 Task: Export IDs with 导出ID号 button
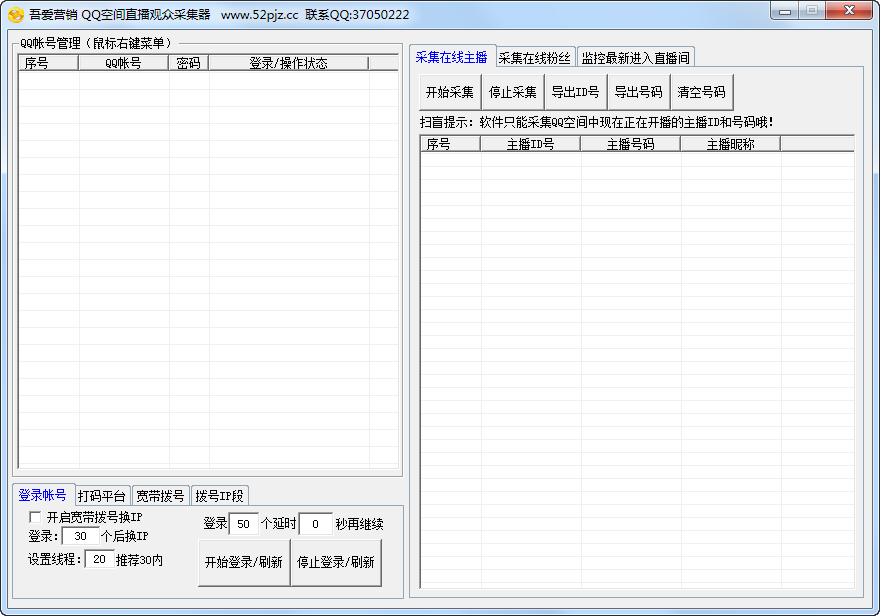575,92
